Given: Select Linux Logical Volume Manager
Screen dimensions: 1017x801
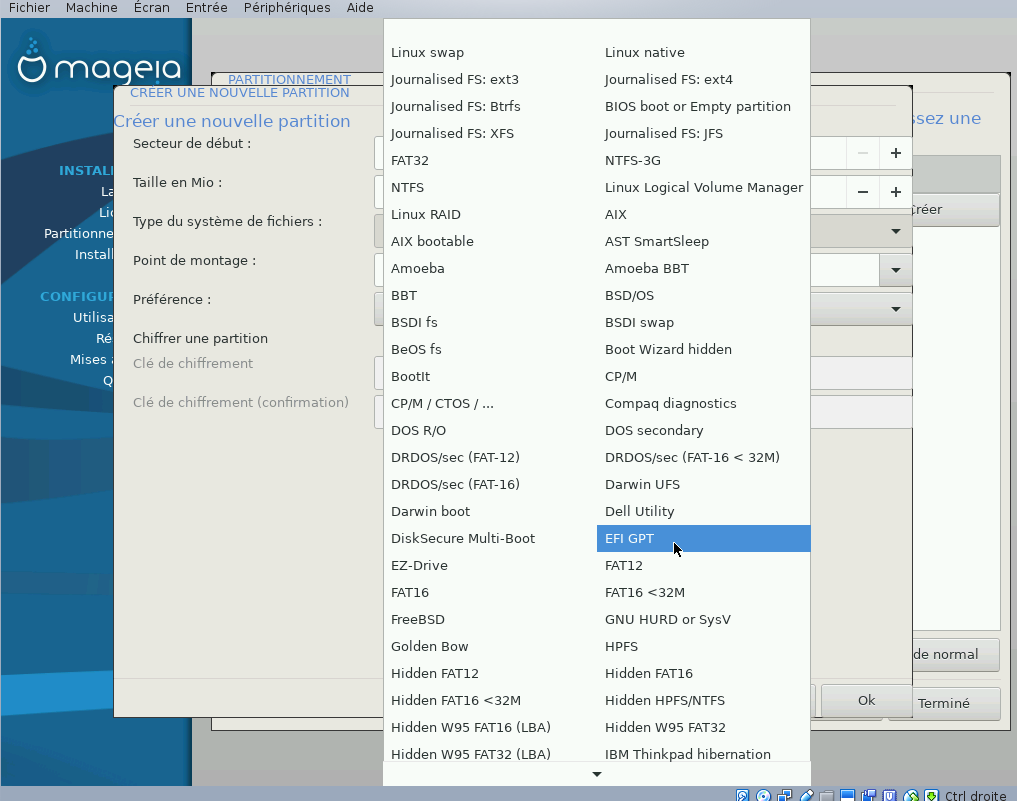Looking at the screenshot, I should (704, 187).
